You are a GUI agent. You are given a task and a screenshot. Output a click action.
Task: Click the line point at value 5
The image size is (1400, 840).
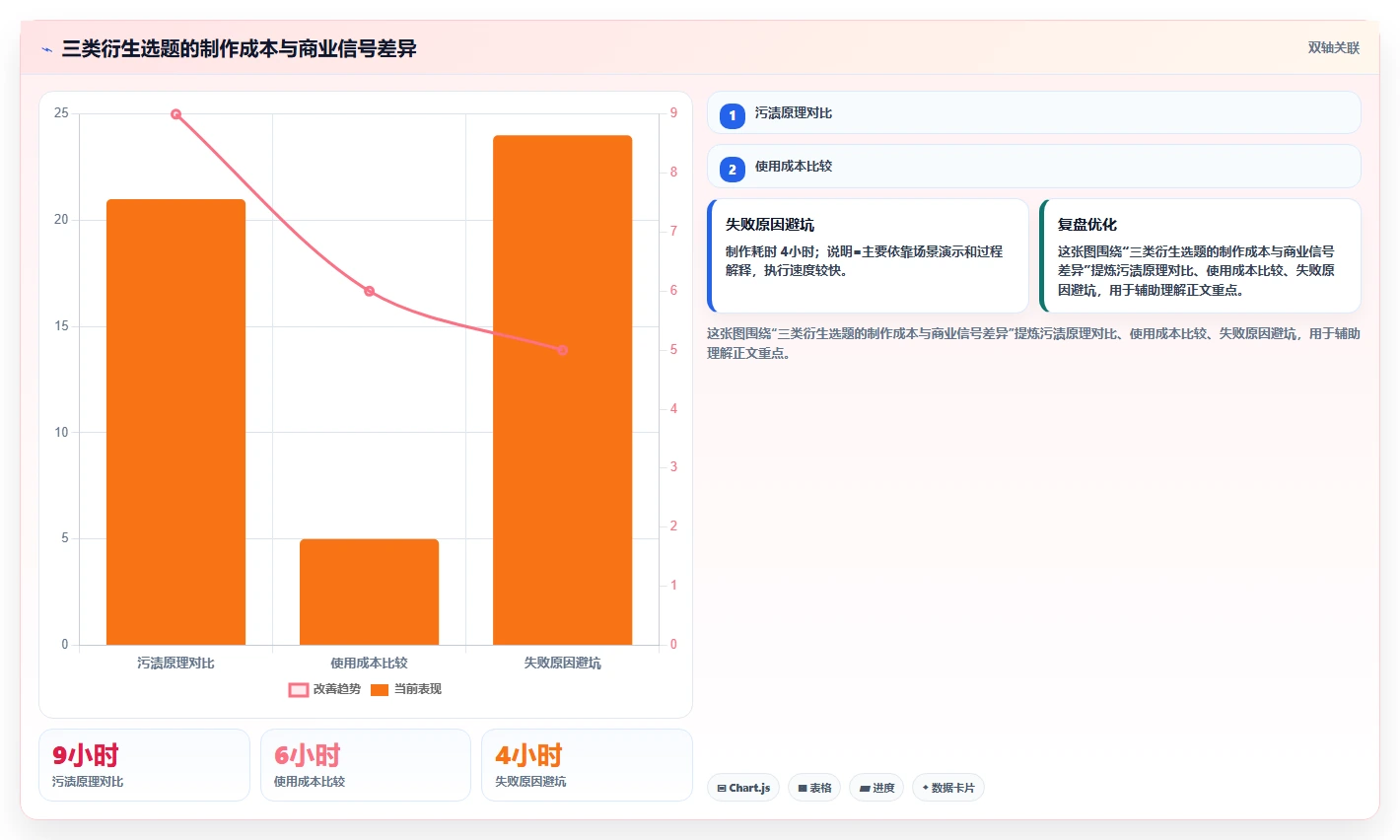pos(562,350)
